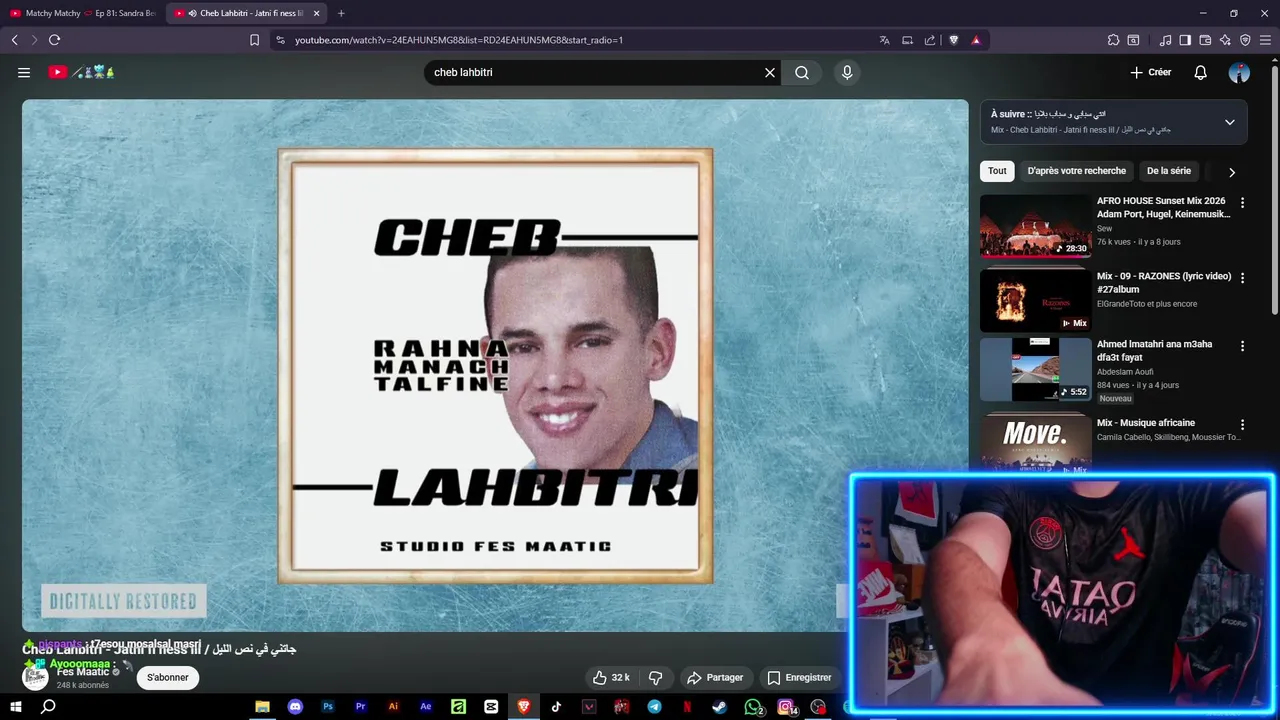Reload the current page
Viewport: 1280px width, 720px height.
55,40
